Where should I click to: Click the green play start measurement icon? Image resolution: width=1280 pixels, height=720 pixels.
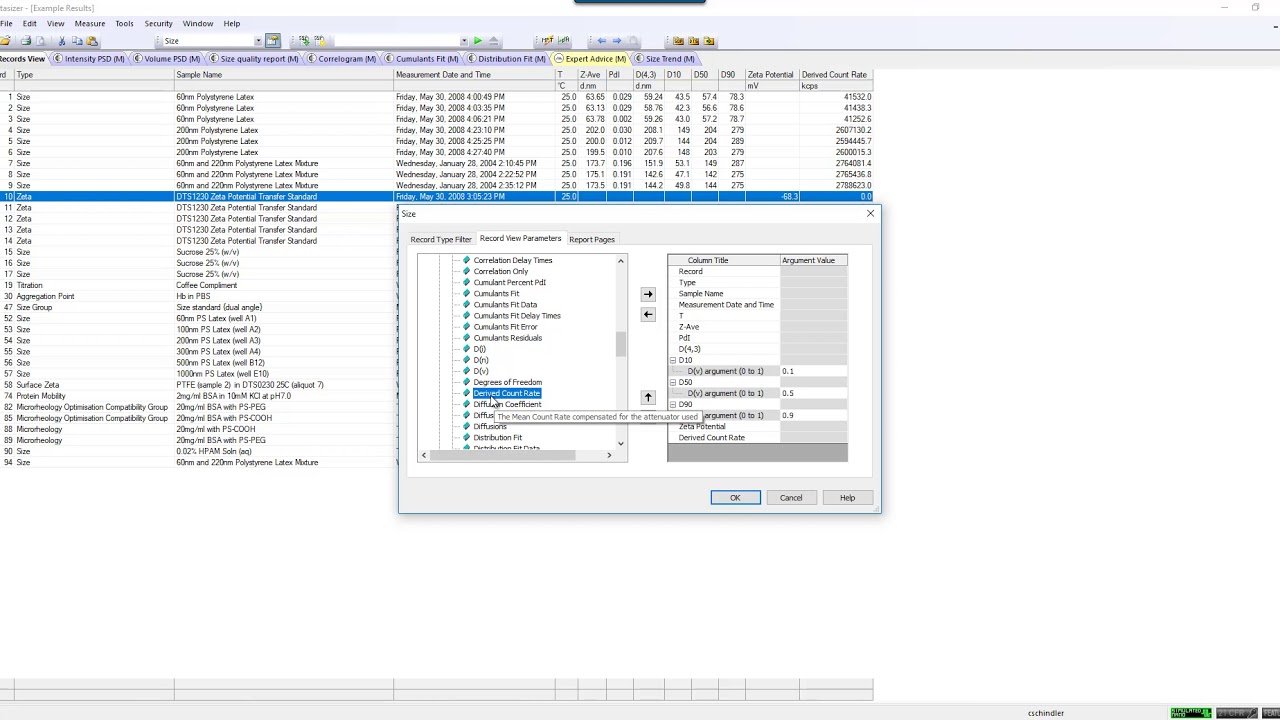click(478, 41)
